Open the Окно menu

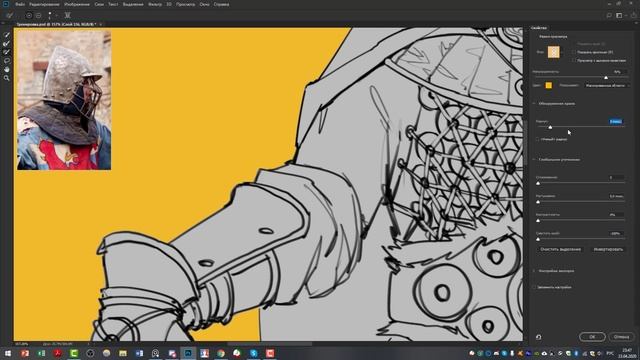[204, 4]
